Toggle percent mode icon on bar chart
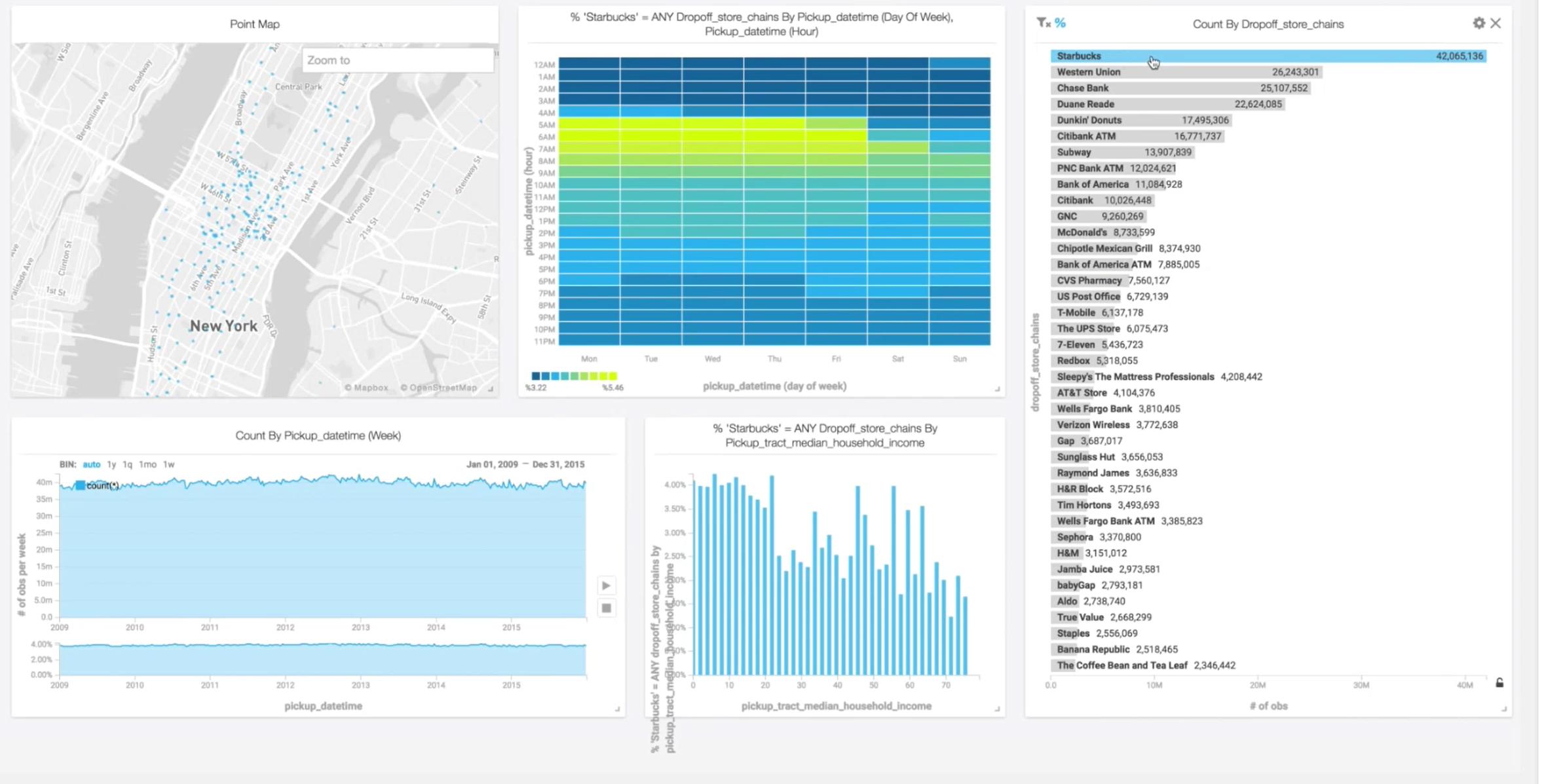Viewport: 1546px width, 784px height. [1060, 23]
